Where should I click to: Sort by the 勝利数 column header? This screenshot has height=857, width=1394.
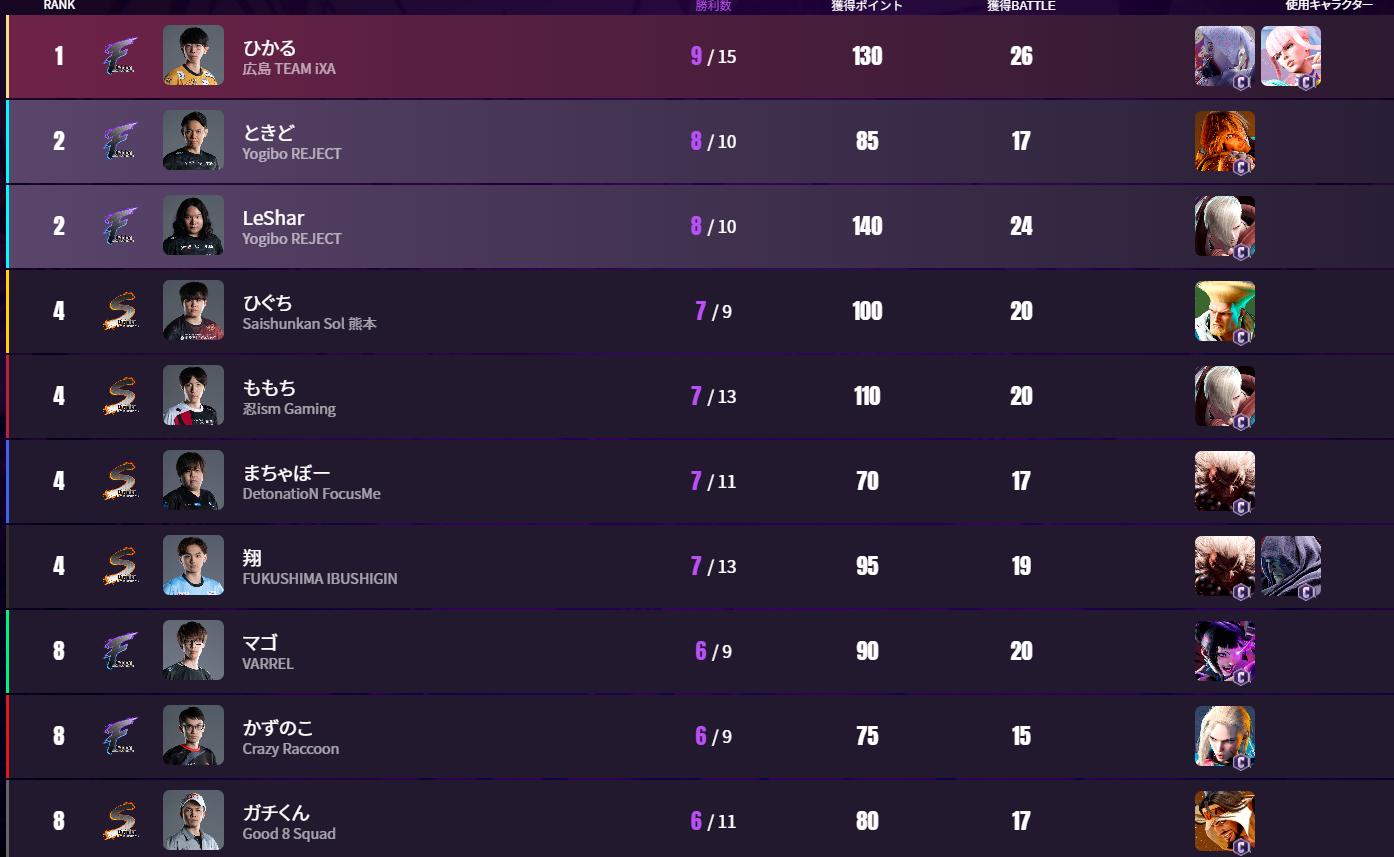(x=713, y=6)
